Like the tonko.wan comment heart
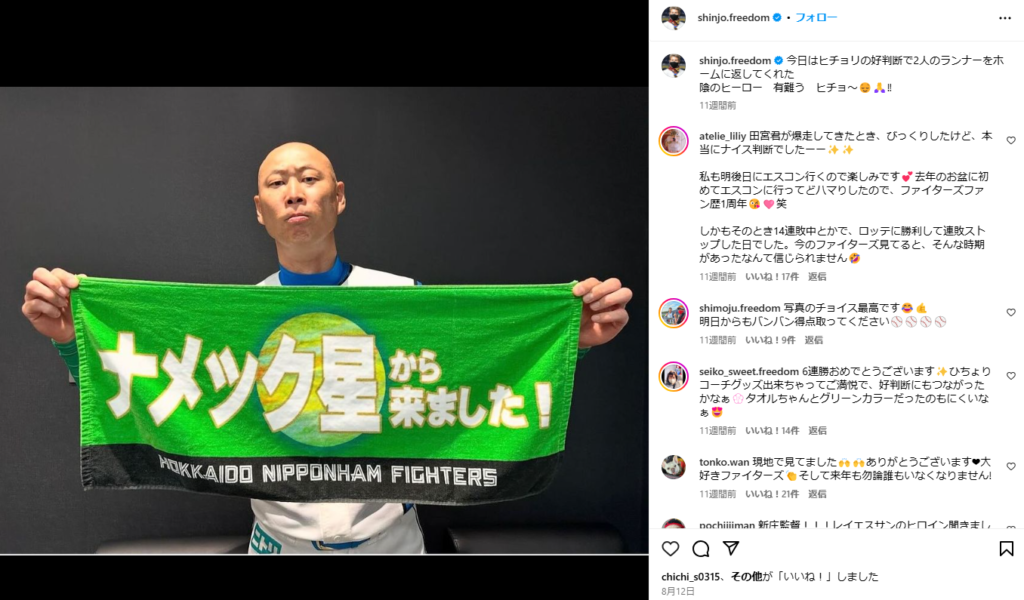Screen dimensions: 1024x600 (1011, 466)
